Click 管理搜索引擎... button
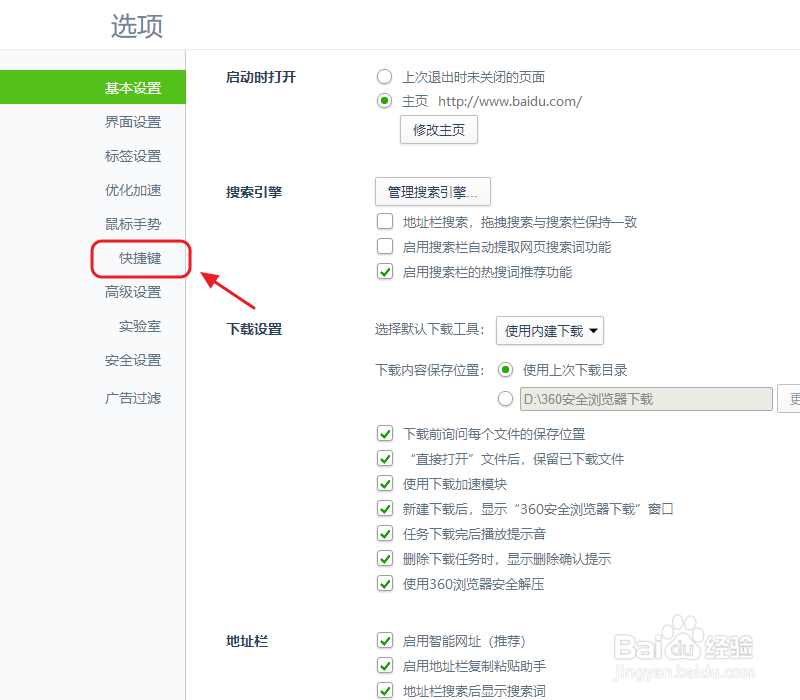The image size is (800, 700). tap(433, 192)
